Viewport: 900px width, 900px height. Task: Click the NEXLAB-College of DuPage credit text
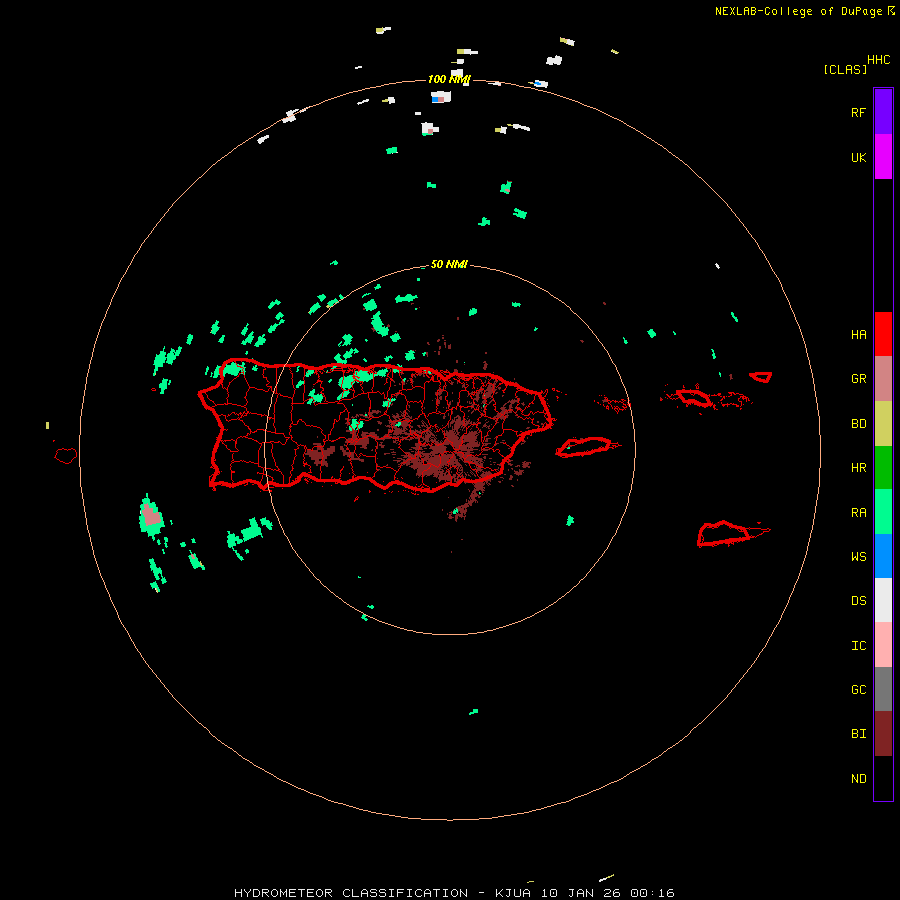(798, 11)
